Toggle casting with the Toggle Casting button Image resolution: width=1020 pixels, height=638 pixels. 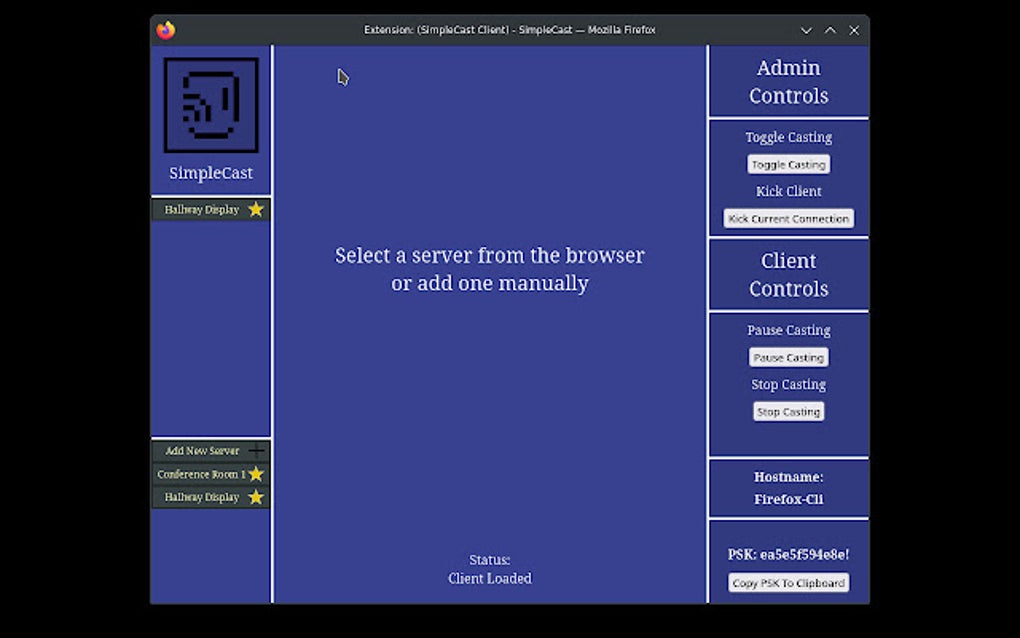pos(788,164)
